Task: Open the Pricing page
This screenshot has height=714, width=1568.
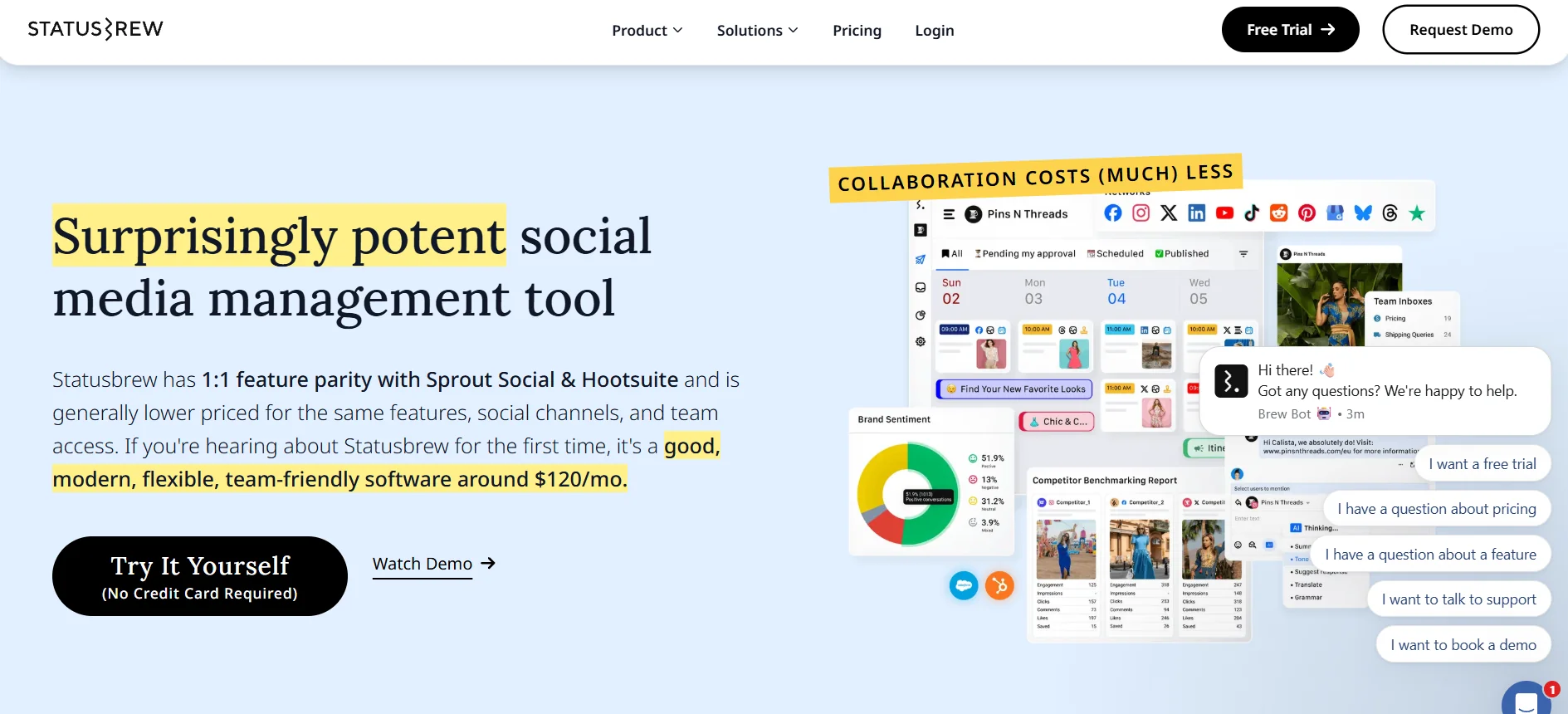Action: [857, 31]
